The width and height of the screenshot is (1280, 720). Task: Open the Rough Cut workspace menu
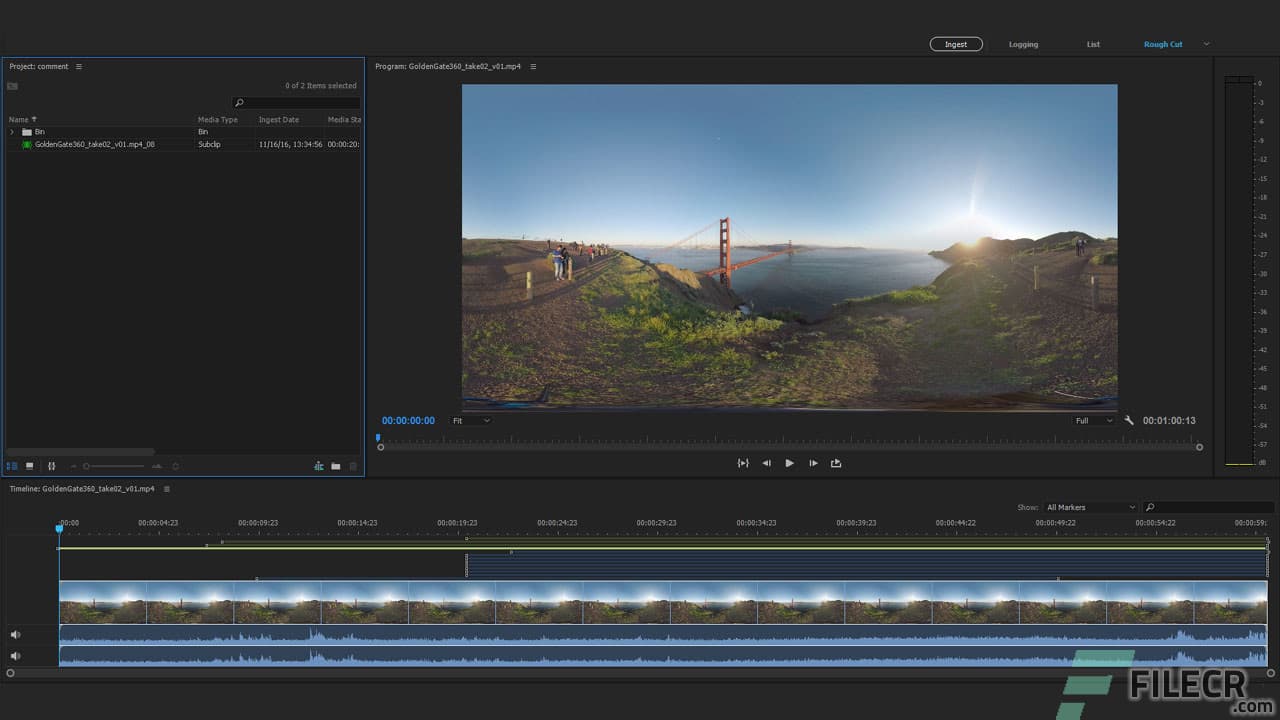[x=1205, y=44]
